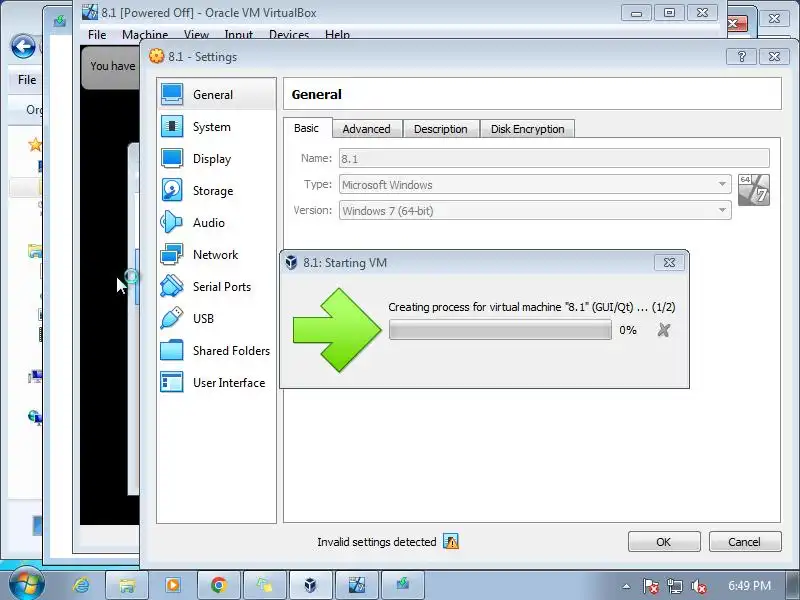Switch to the rightmost taskbar app icon

point(403,585)
